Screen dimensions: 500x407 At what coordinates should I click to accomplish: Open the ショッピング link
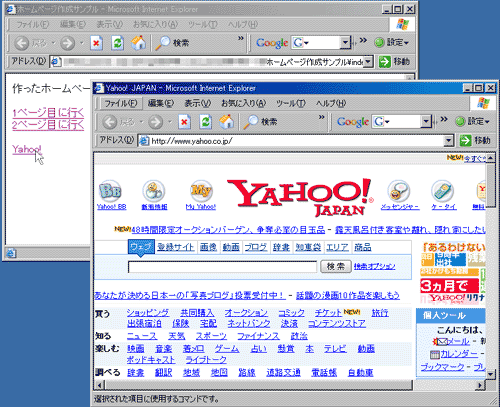tap(148, 313)
